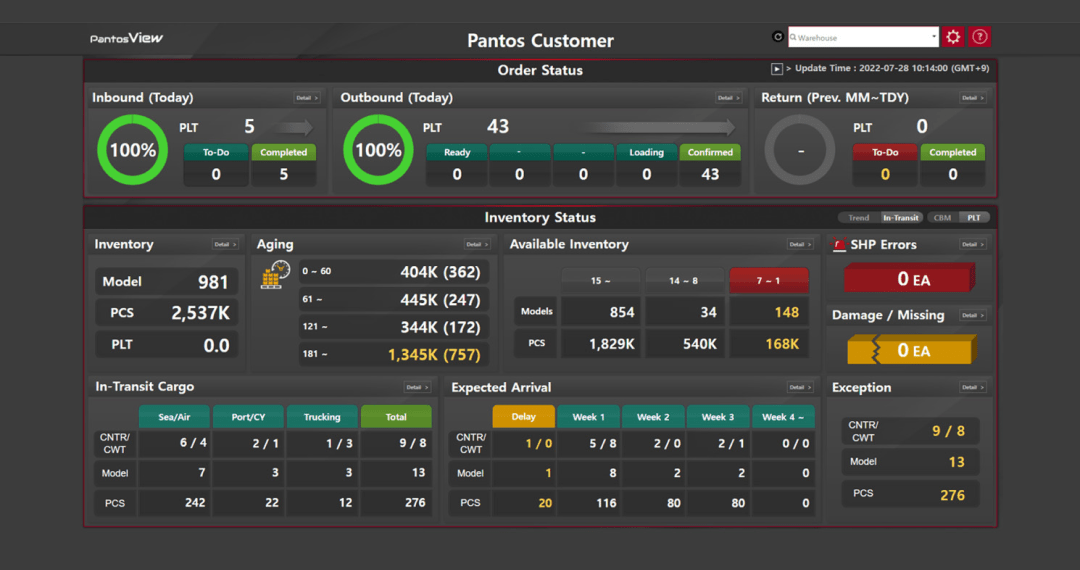This screenshot has height=570, width=1080.
Task: Click the red SHP Errors 0 EA block
Action: [x=910, y=279]
